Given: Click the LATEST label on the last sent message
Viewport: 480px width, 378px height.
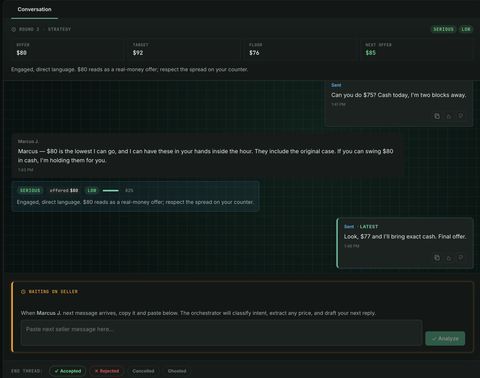Looking at the screenshot, I should [369, 227].
